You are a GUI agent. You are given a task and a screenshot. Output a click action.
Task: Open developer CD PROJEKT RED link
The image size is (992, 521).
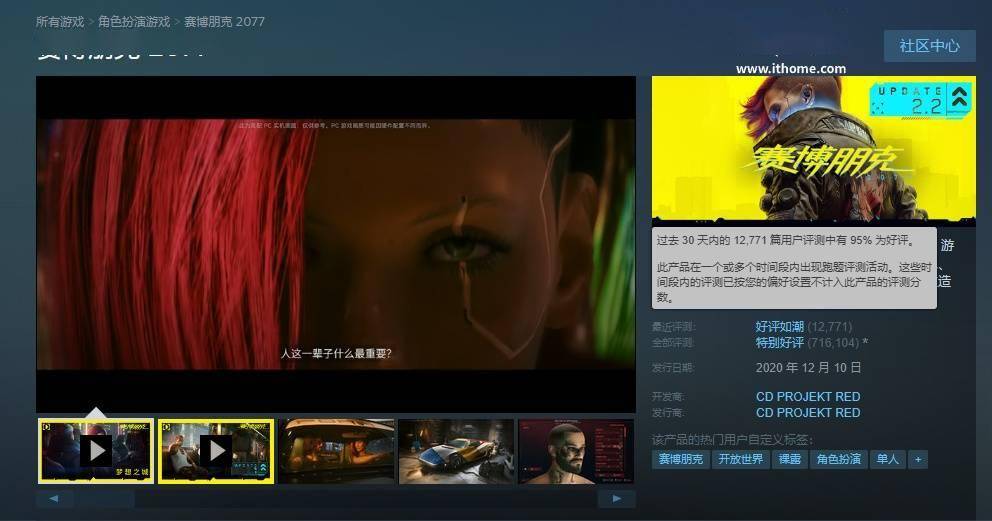click(808, 396)
